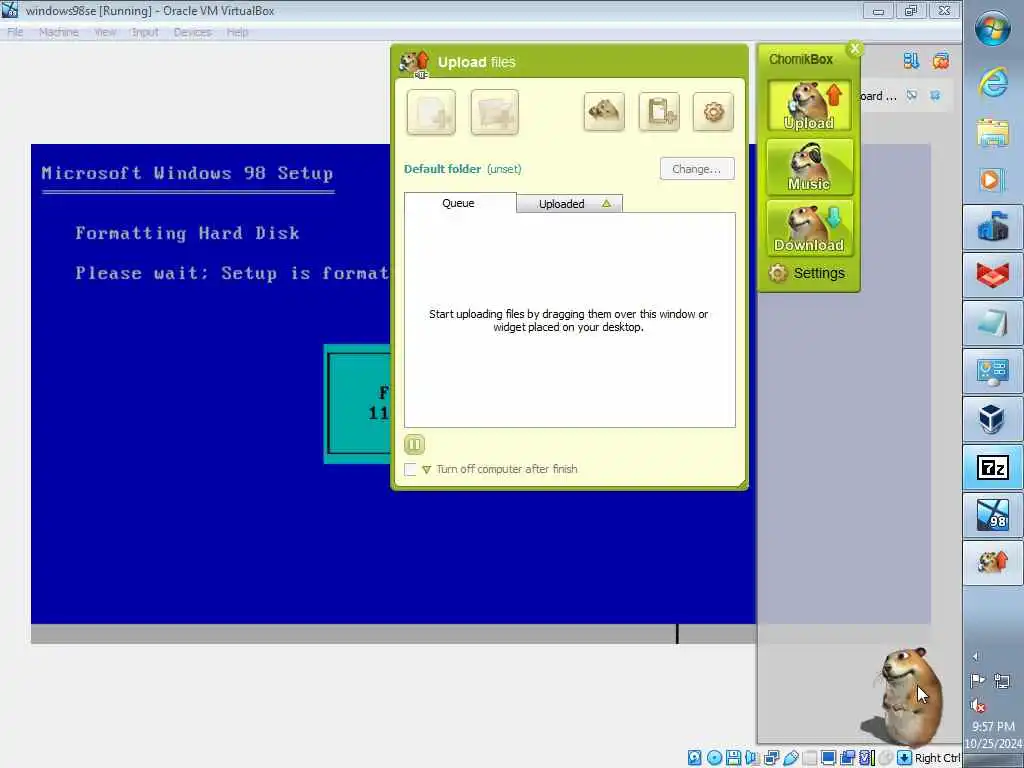The image size is (1024, 768).
Task: Enable Turn off computer after finish checkbox
Action: (x=410, y=470)
